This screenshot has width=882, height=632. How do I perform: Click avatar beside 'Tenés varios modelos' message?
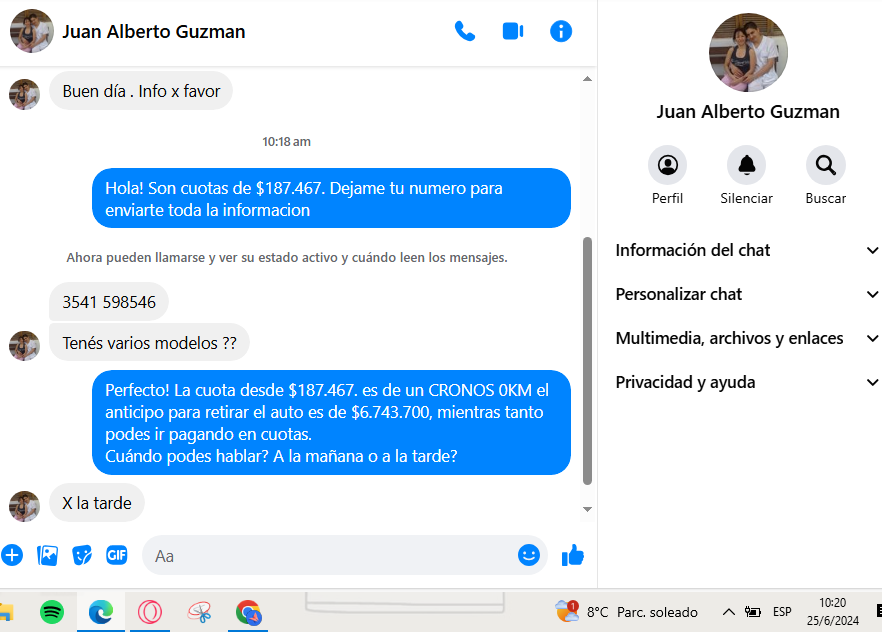[x=24, y=346]
